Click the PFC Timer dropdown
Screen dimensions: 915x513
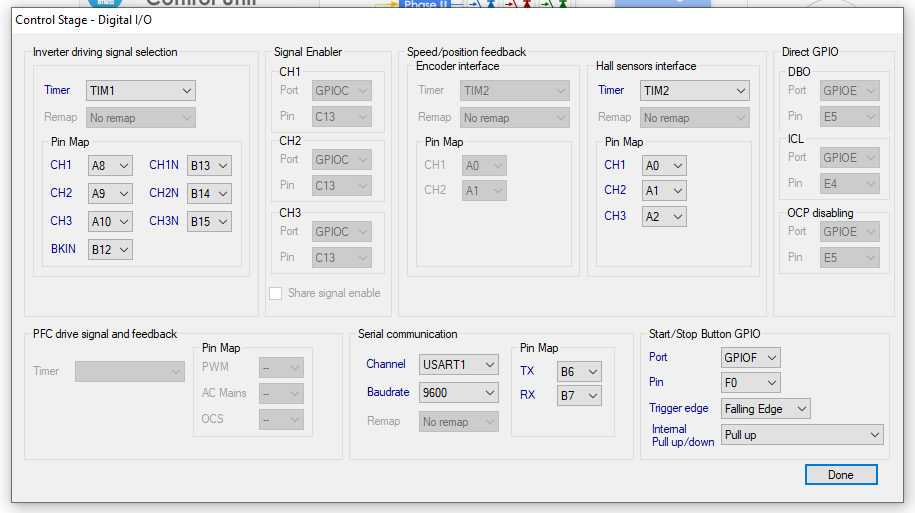click(x=130, y=371)
